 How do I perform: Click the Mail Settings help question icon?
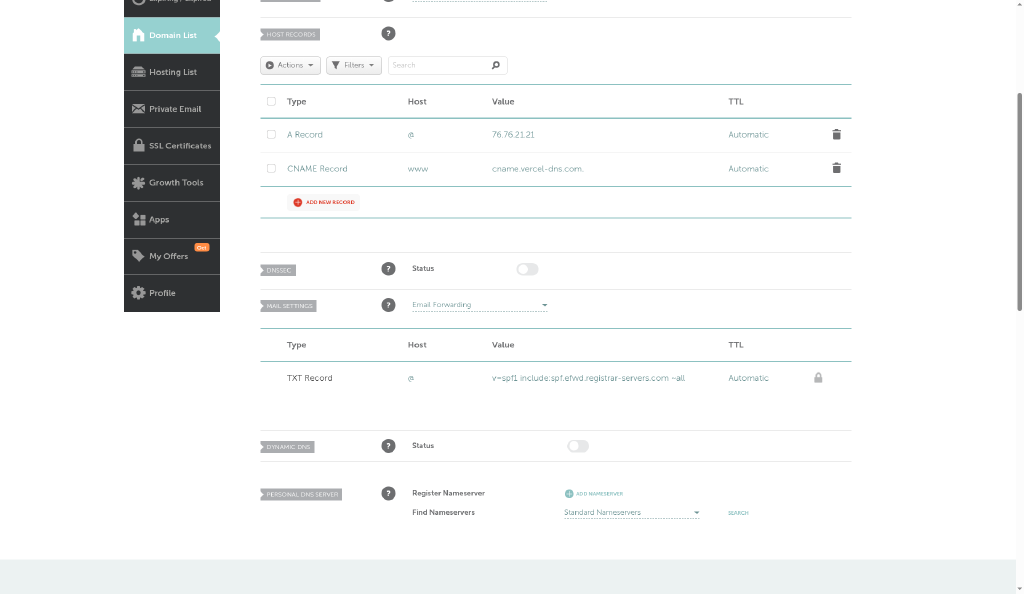388,305
